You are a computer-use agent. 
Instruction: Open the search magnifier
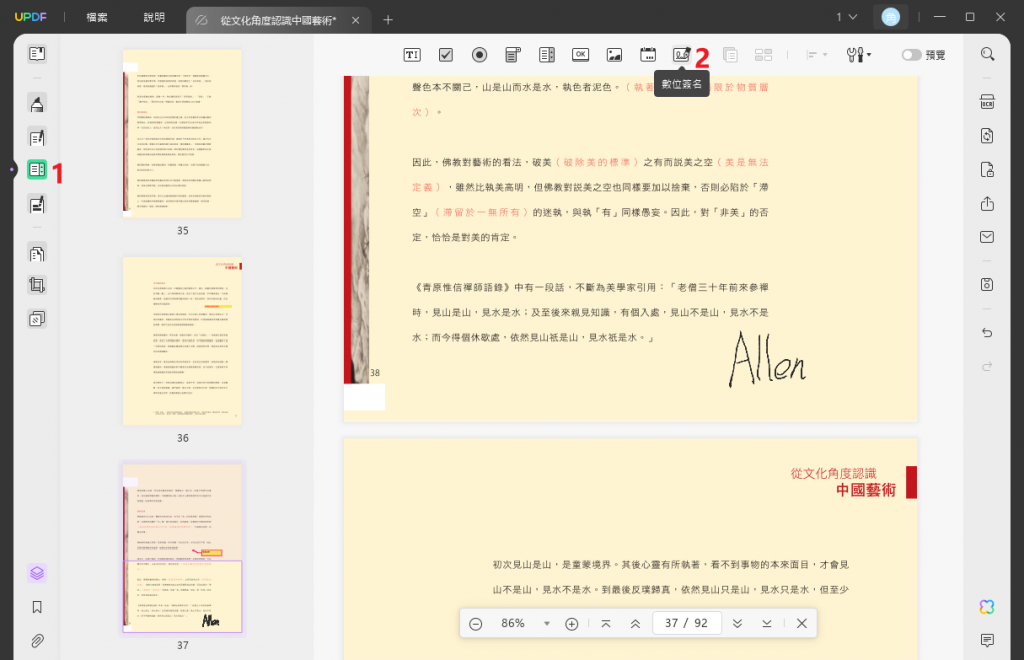987,54
